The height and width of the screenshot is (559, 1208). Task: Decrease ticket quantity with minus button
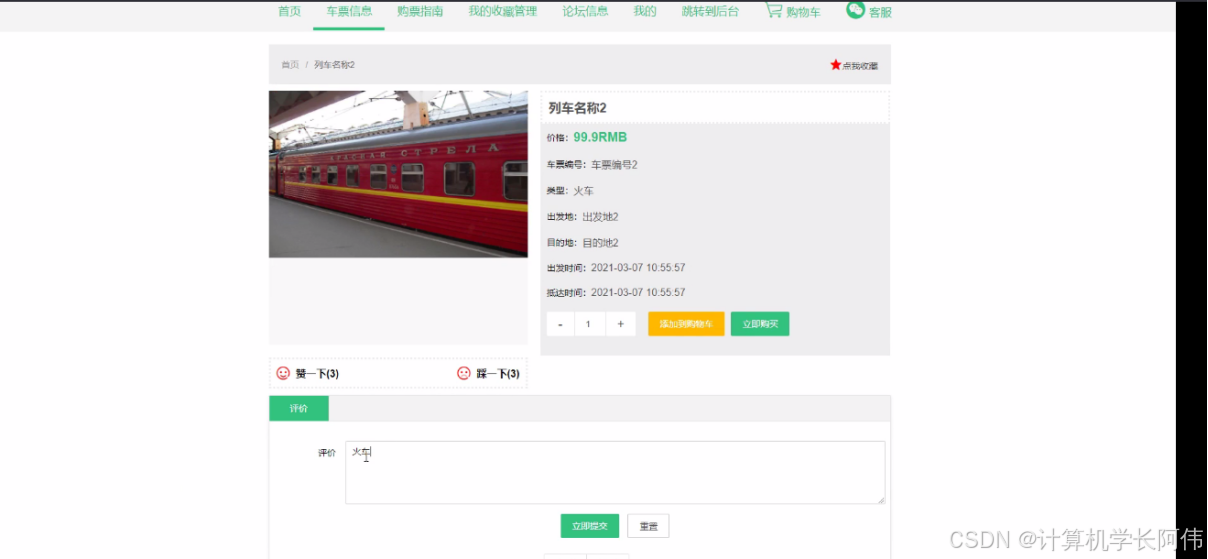[560, 324]
